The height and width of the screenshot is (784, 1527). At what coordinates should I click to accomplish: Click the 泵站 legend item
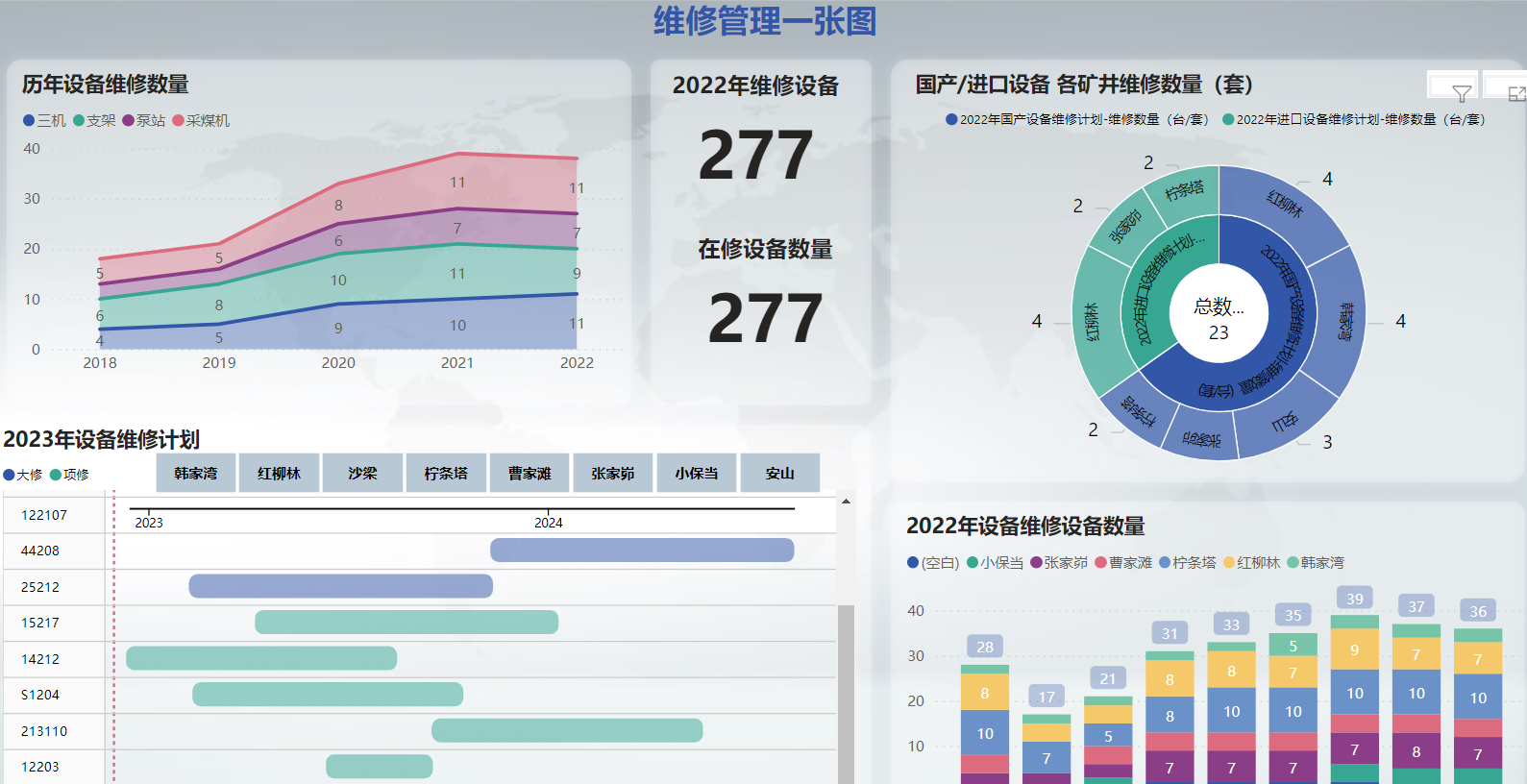click(x=144, y=121)
